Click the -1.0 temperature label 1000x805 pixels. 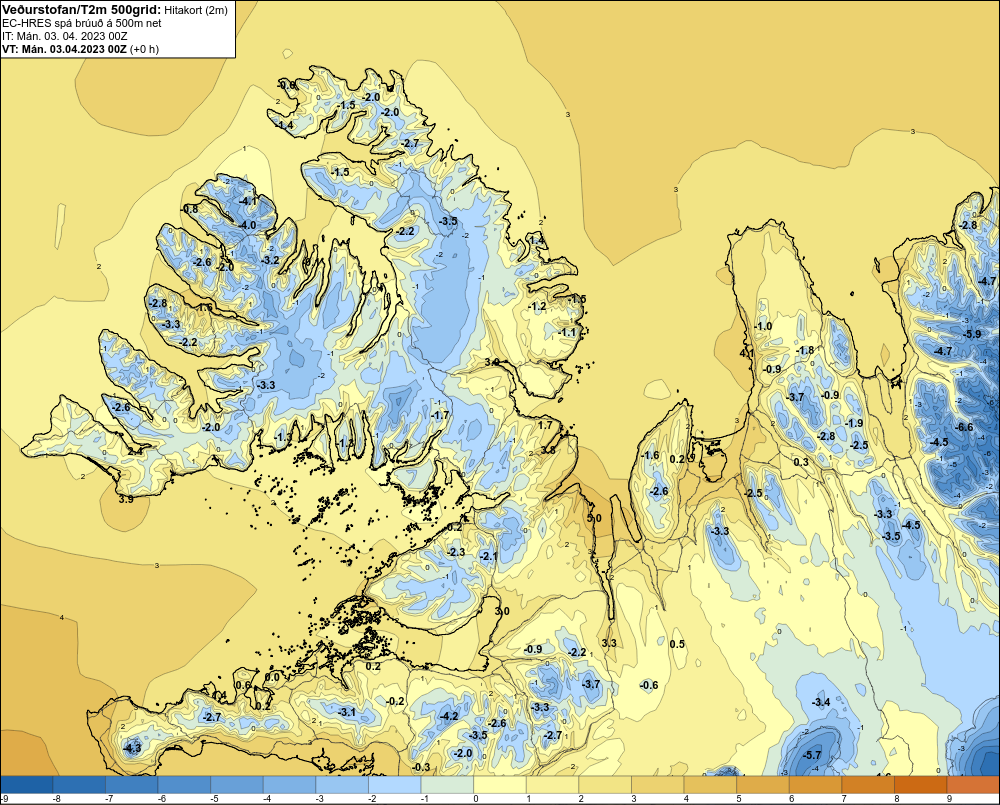[x=763, y=326]
